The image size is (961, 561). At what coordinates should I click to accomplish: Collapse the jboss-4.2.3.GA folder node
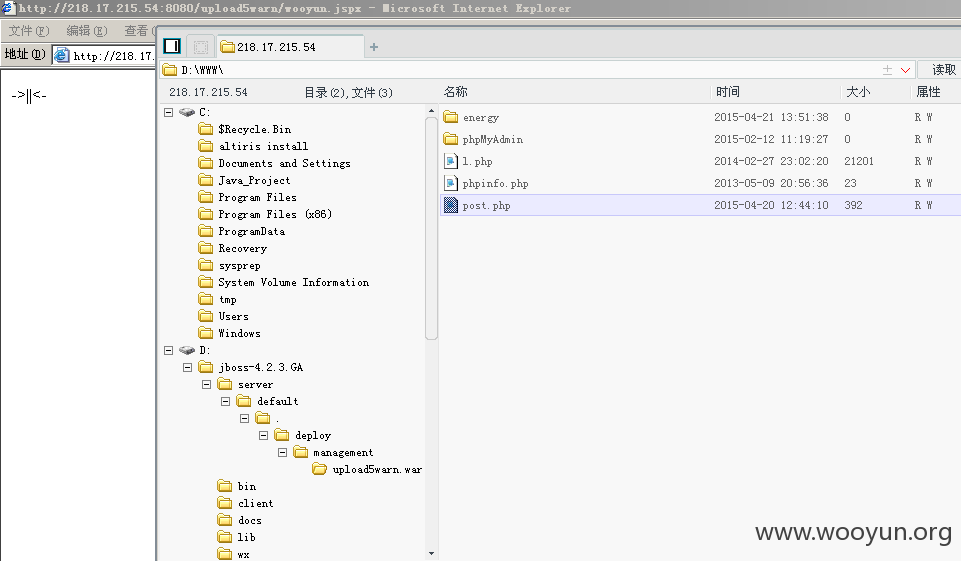coord(188,367)
